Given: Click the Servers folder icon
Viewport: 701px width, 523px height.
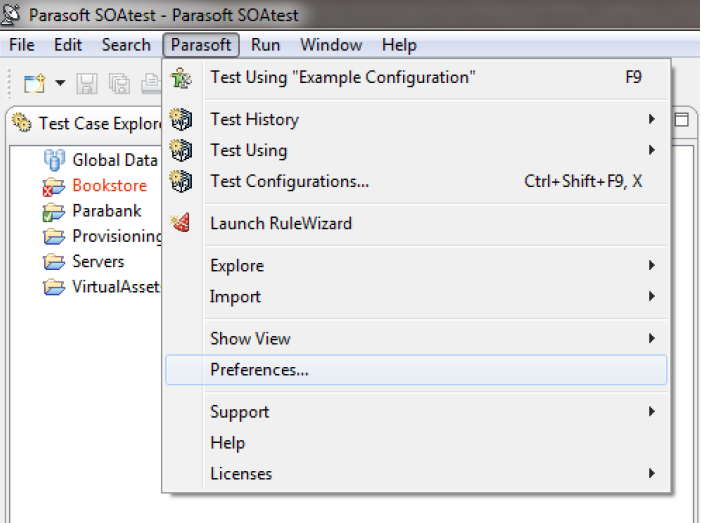Looking at the screenshot, I should (54, 262).
